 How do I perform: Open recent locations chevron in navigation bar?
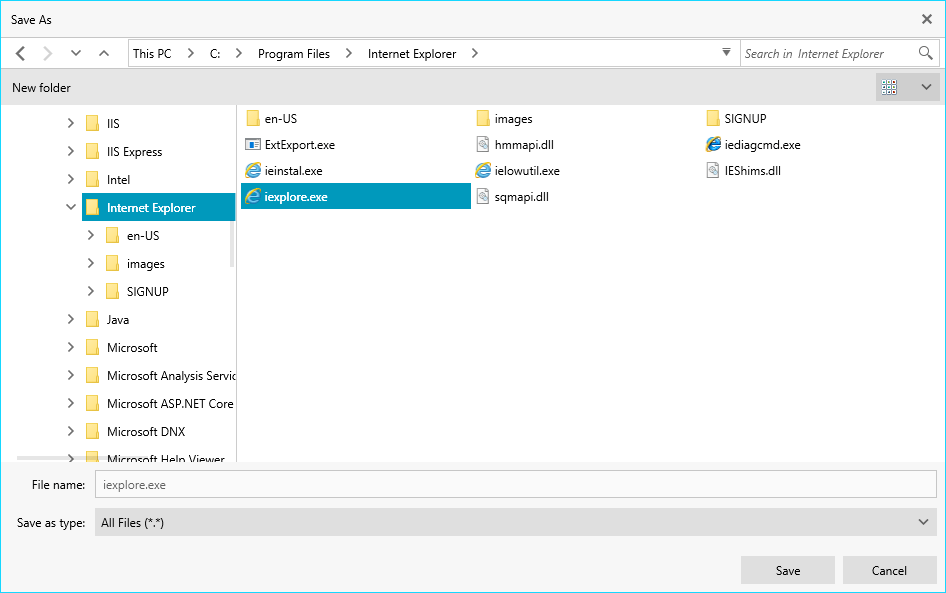[x=75, y=53]
